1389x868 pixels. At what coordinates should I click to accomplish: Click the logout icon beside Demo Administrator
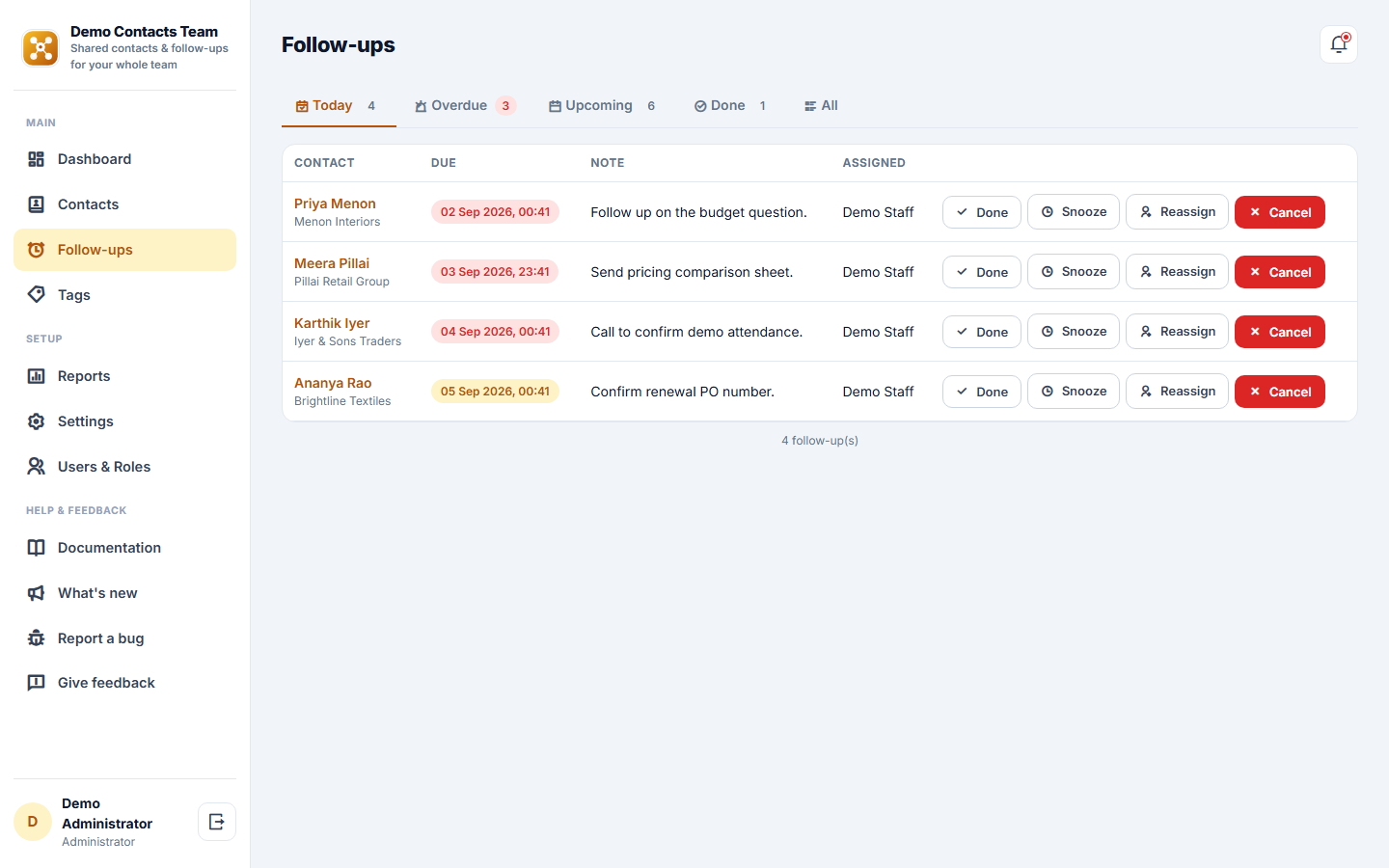217,822
